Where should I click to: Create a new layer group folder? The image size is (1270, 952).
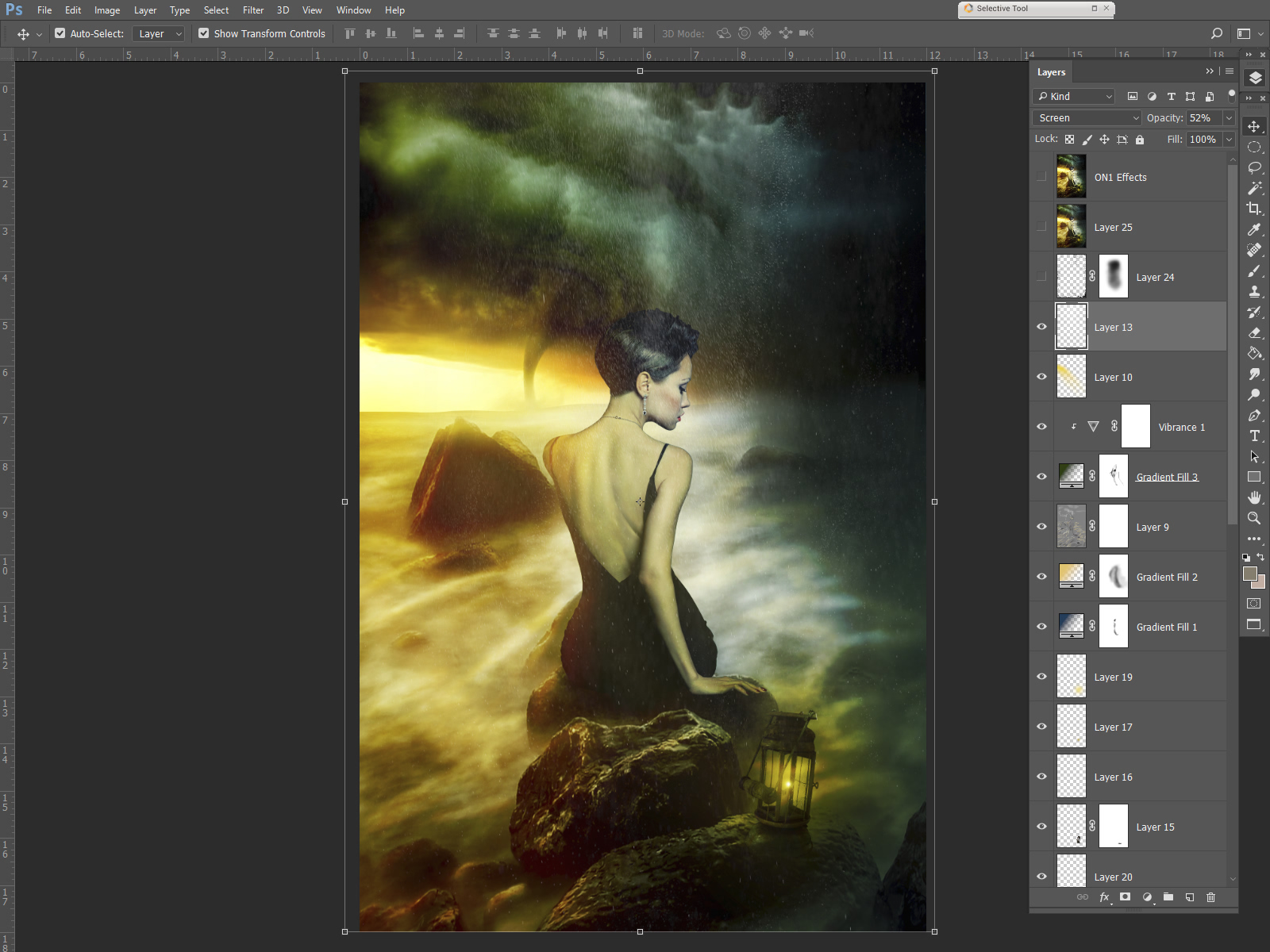click(x=1168, y=897)
